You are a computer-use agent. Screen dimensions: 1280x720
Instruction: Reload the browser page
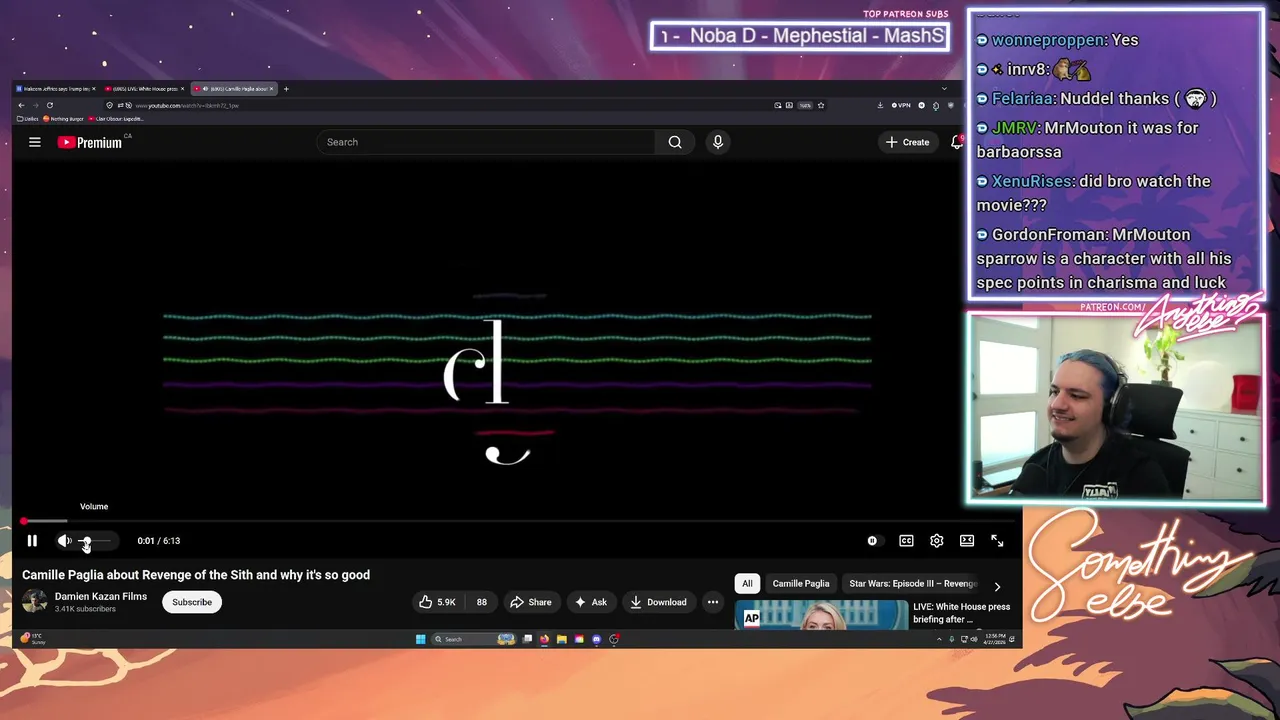[49, 105]
